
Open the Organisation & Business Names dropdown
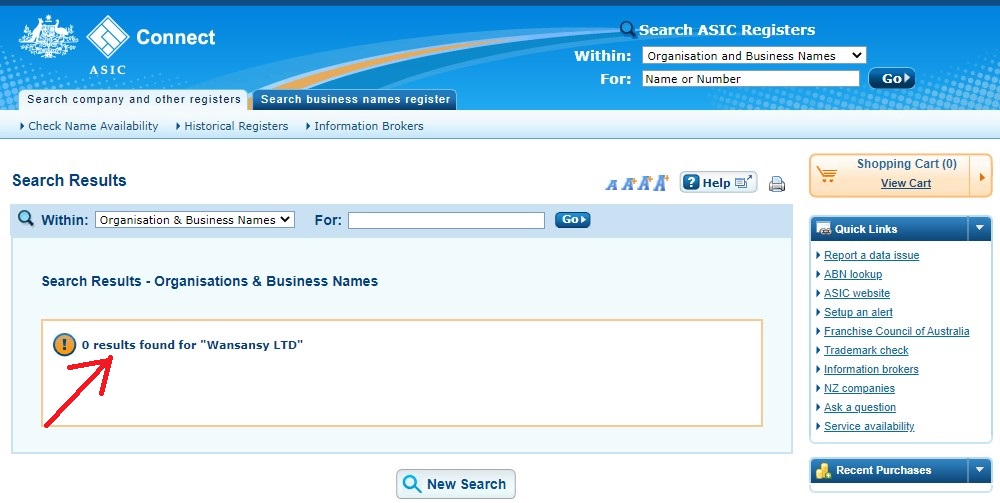click(x=195, y=220)
